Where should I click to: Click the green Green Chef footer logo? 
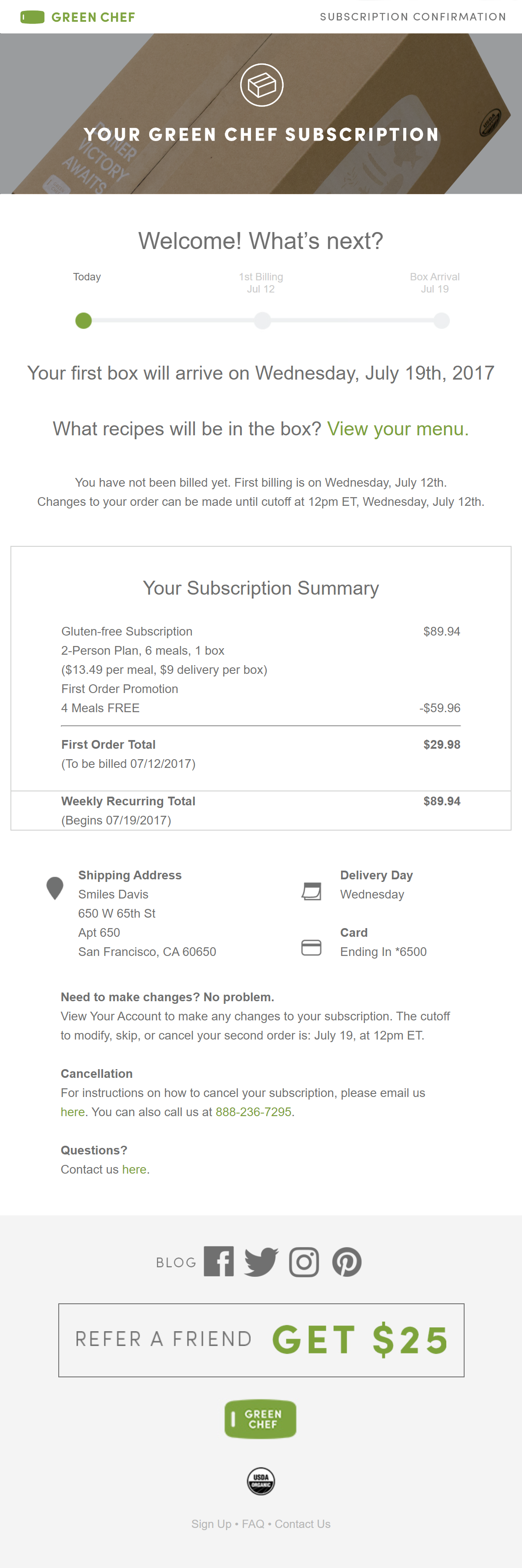[x=261, y=1419]
